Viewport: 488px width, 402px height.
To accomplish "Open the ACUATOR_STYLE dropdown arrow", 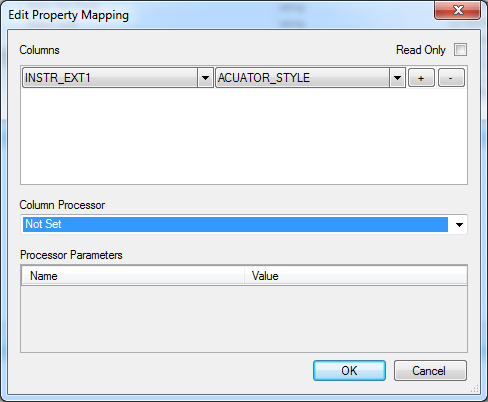I will tap(397, 78).
